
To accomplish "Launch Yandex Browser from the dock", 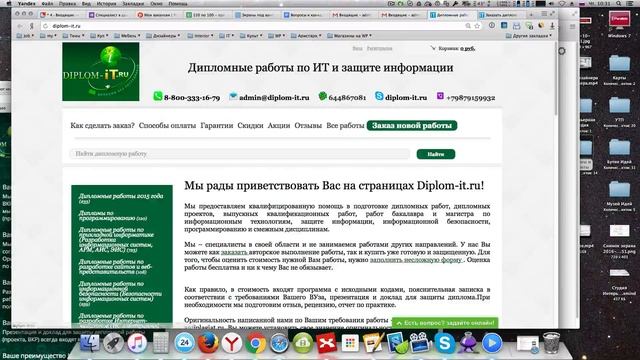I will [x=232, y=343].
